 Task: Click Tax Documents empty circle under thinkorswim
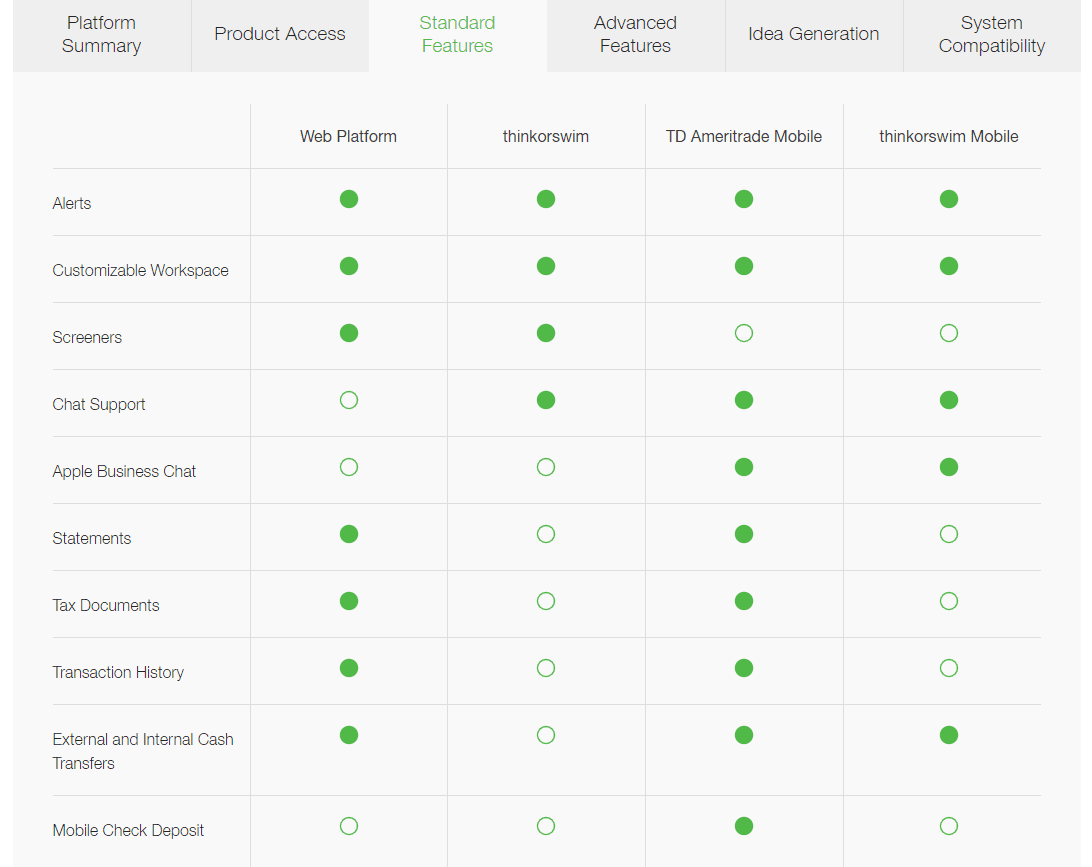coord(546,601)
